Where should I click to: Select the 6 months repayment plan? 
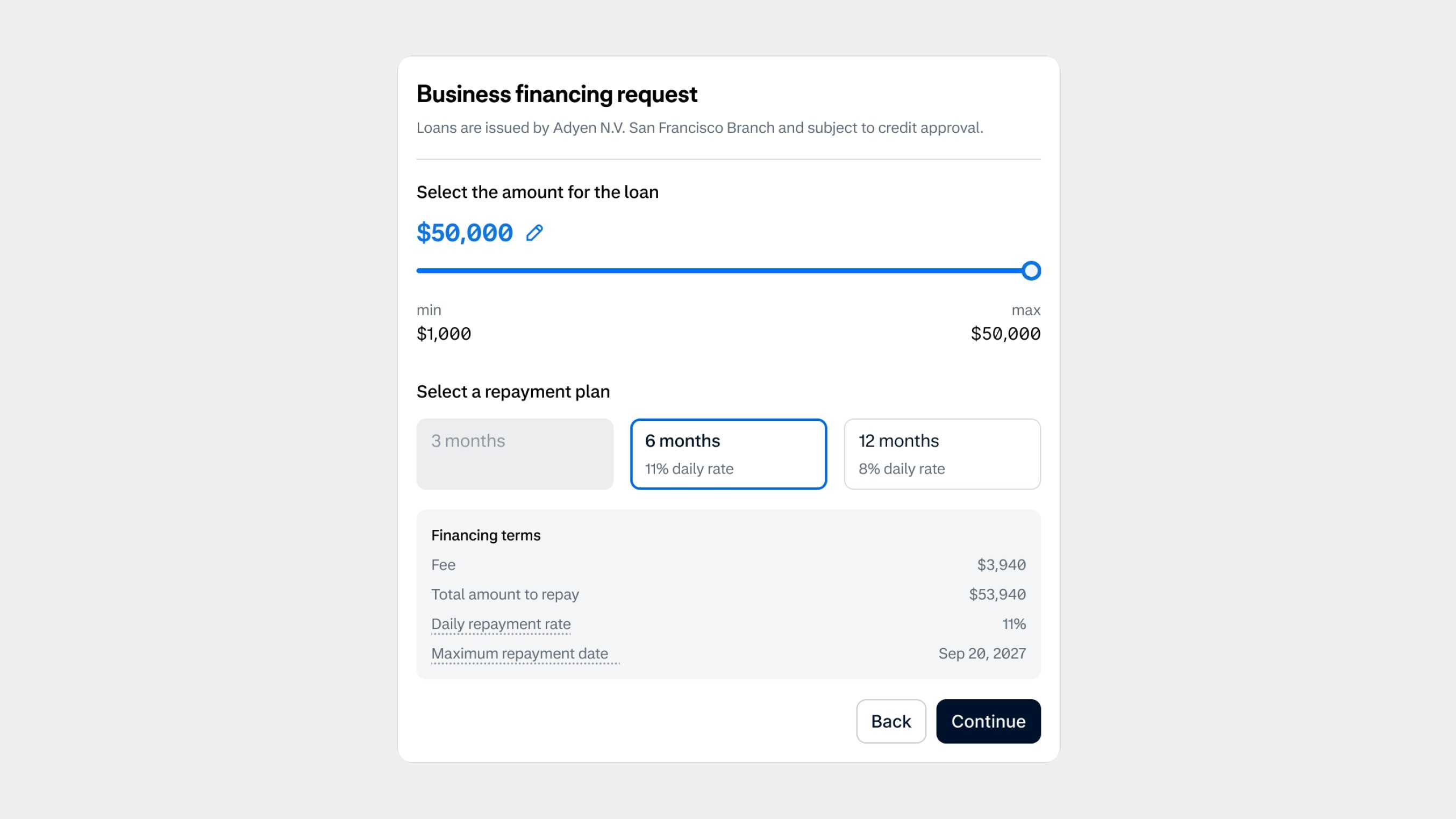click(728, 454)
